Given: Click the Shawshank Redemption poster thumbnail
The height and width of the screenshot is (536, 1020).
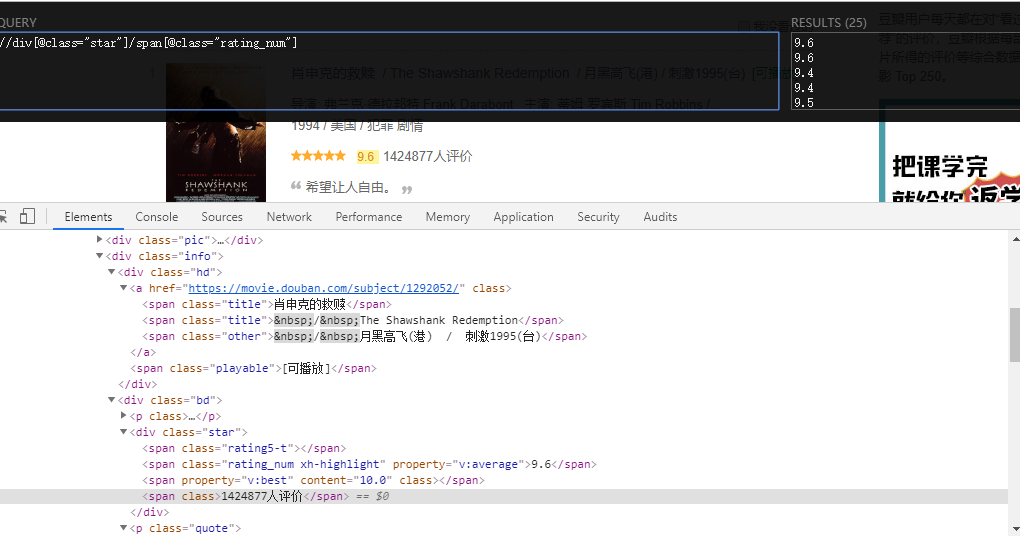Looking at the screenshot, I should pos(216,132).
